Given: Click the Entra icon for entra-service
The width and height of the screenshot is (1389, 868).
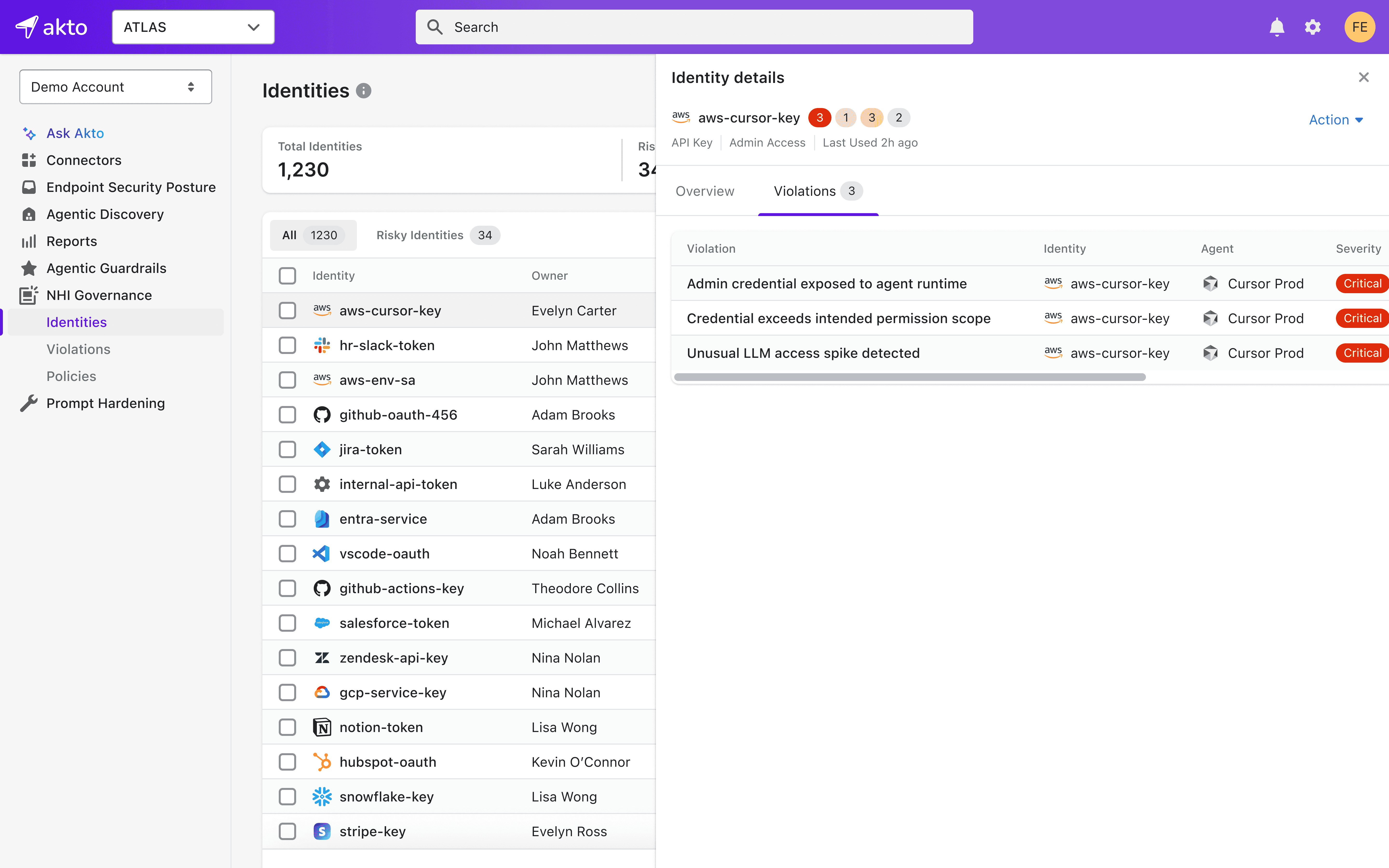Looking at the screenshot, I should point(322,519).
